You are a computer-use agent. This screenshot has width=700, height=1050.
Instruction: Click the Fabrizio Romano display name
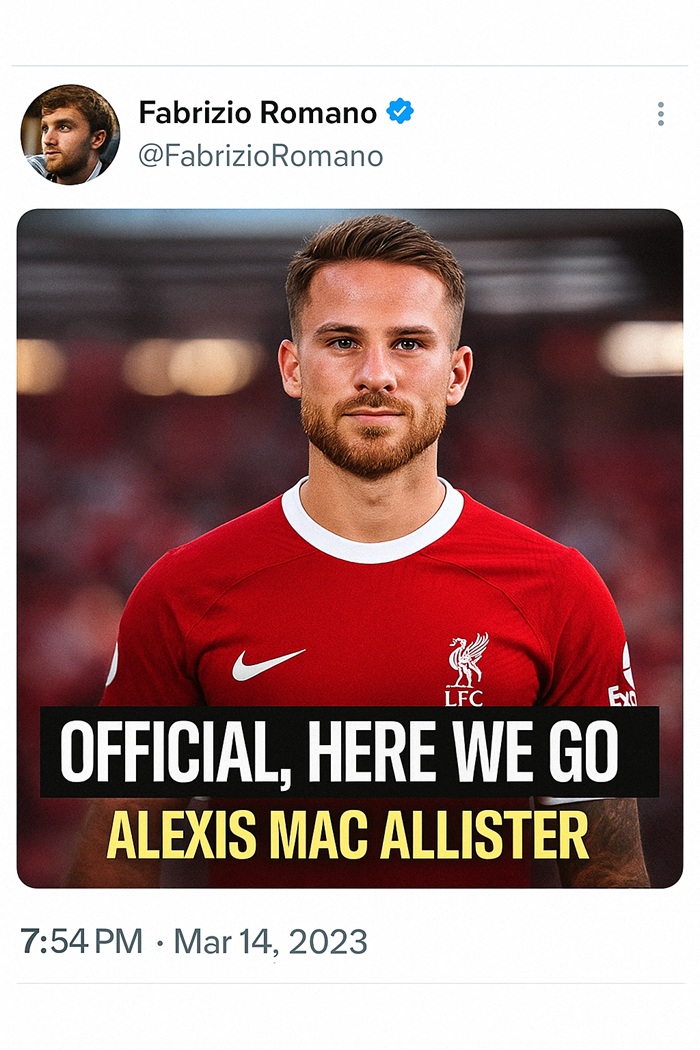click(x=258, y=112)
